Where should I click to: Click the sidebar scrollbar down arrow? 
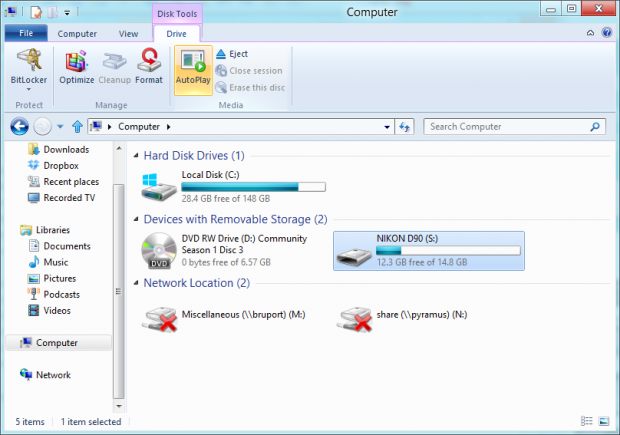119,406
